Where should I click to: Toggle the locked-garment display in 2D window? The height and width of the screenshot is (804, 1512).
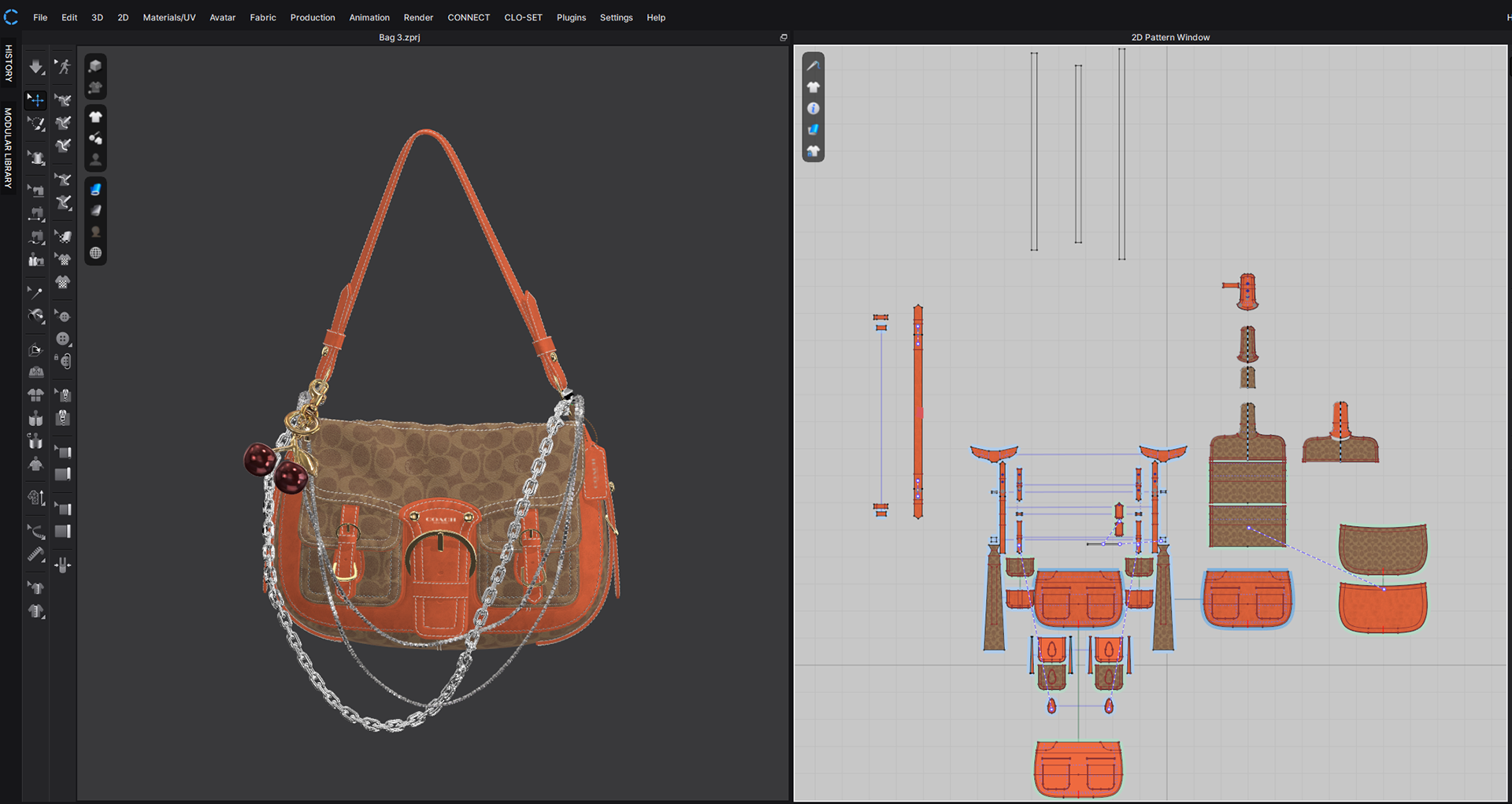tap(813, 151)
